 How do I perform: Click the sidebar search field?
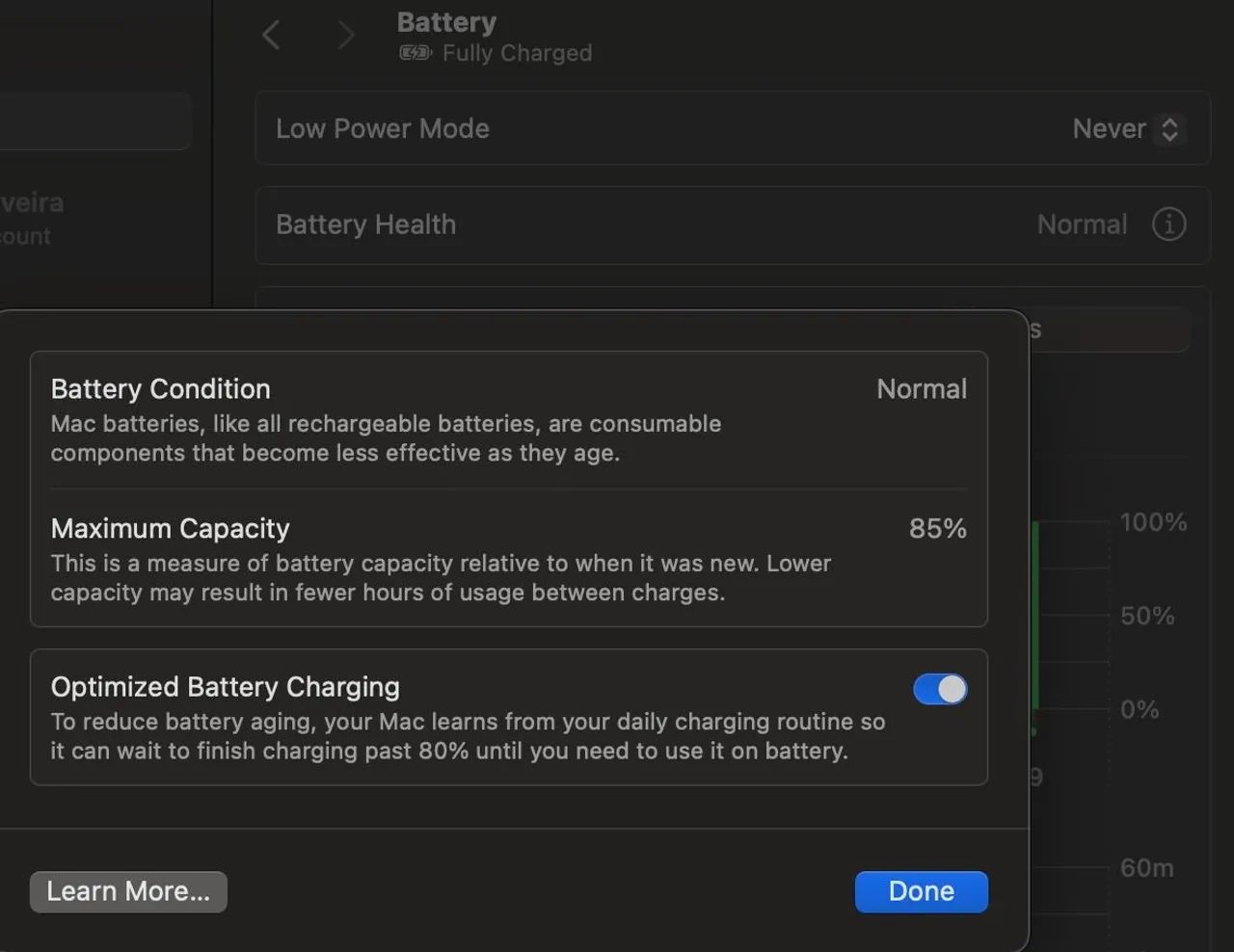(x=94, y=121)
